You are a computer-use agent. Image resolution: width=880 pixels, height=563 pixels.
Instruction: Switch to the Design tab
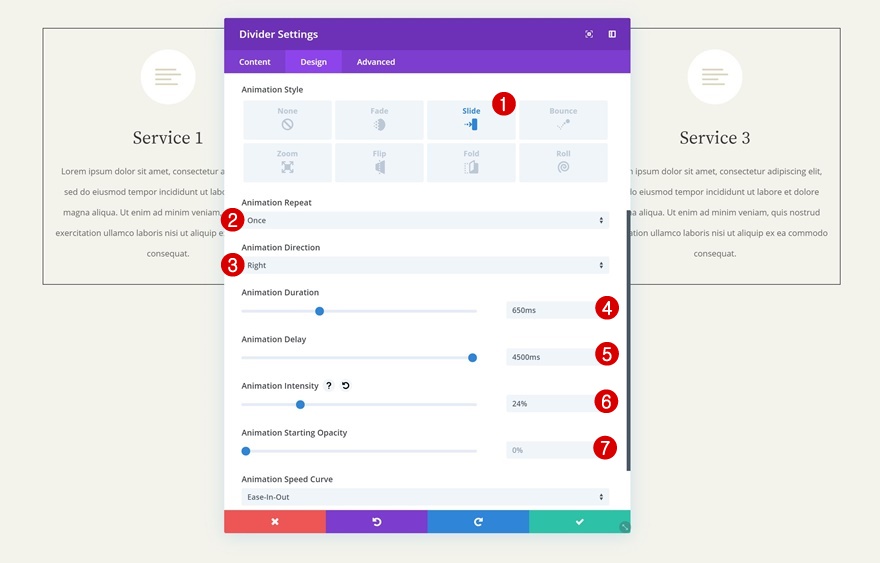tap(313, 62)
